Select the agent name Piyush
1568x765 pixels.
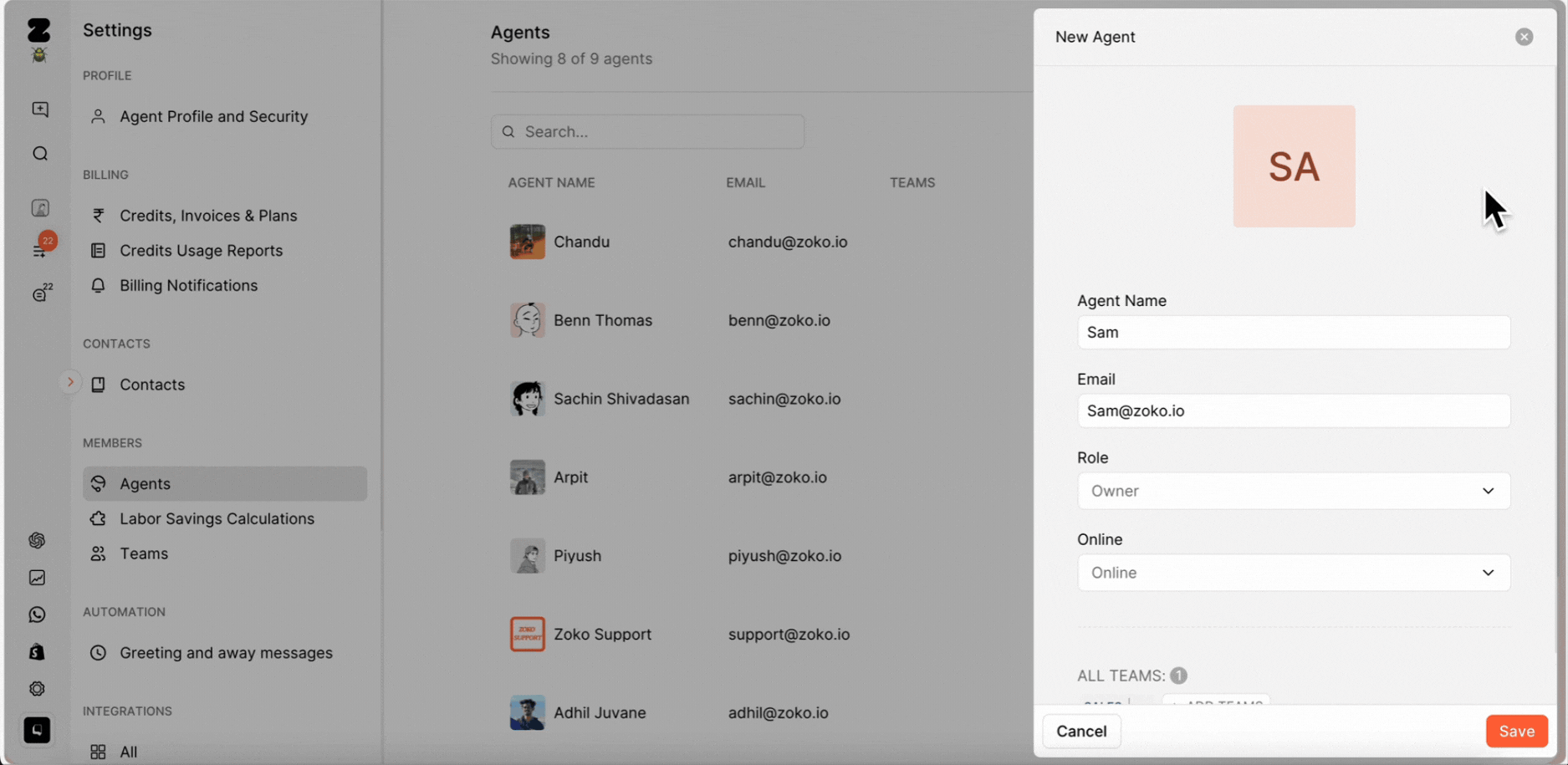577,556
